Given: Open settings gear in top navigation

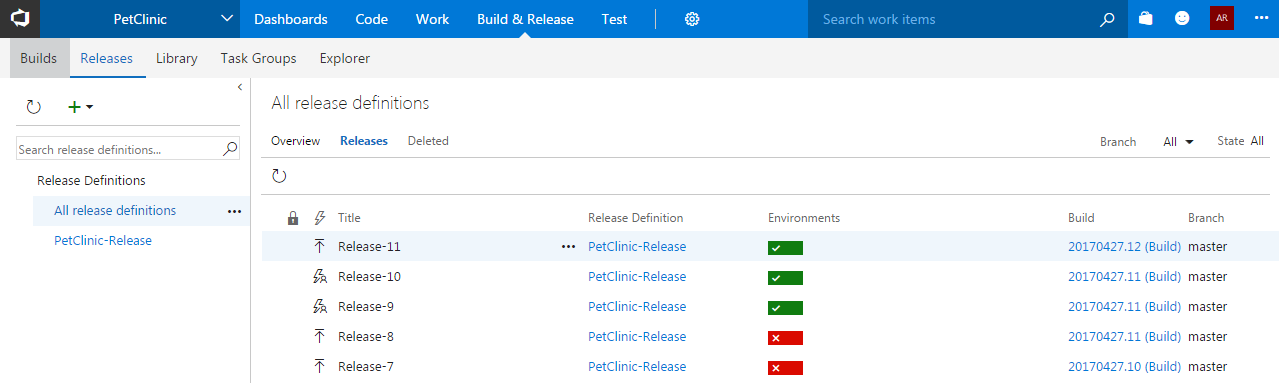Looking at the screenshot, I should tap(691, 19).
